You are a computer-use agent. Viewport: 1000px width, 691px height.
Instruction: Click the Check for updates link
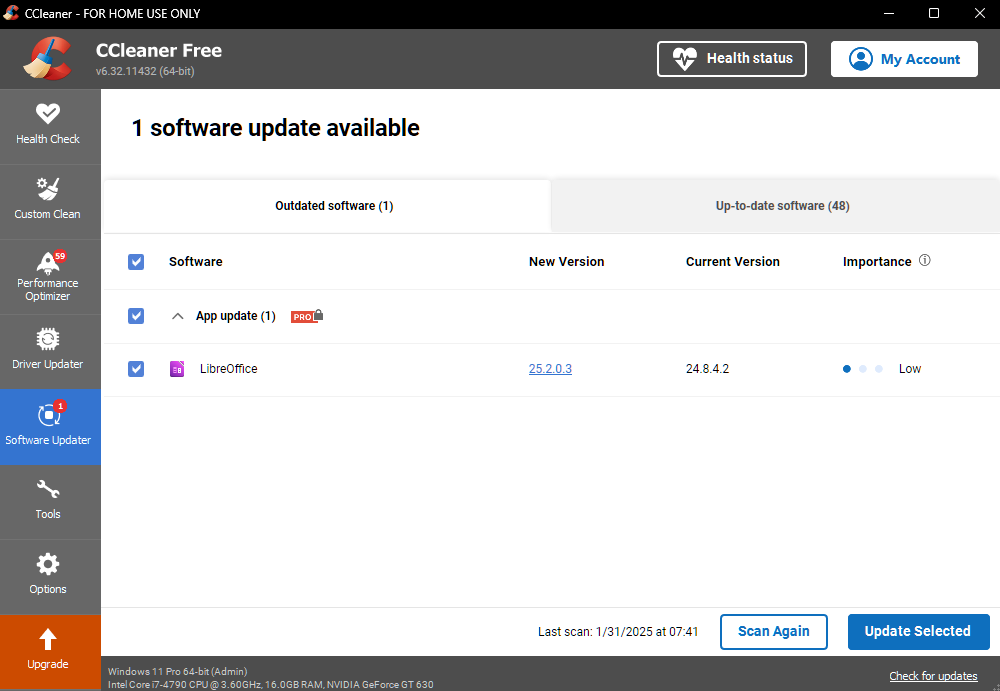[x=933, y=676]
